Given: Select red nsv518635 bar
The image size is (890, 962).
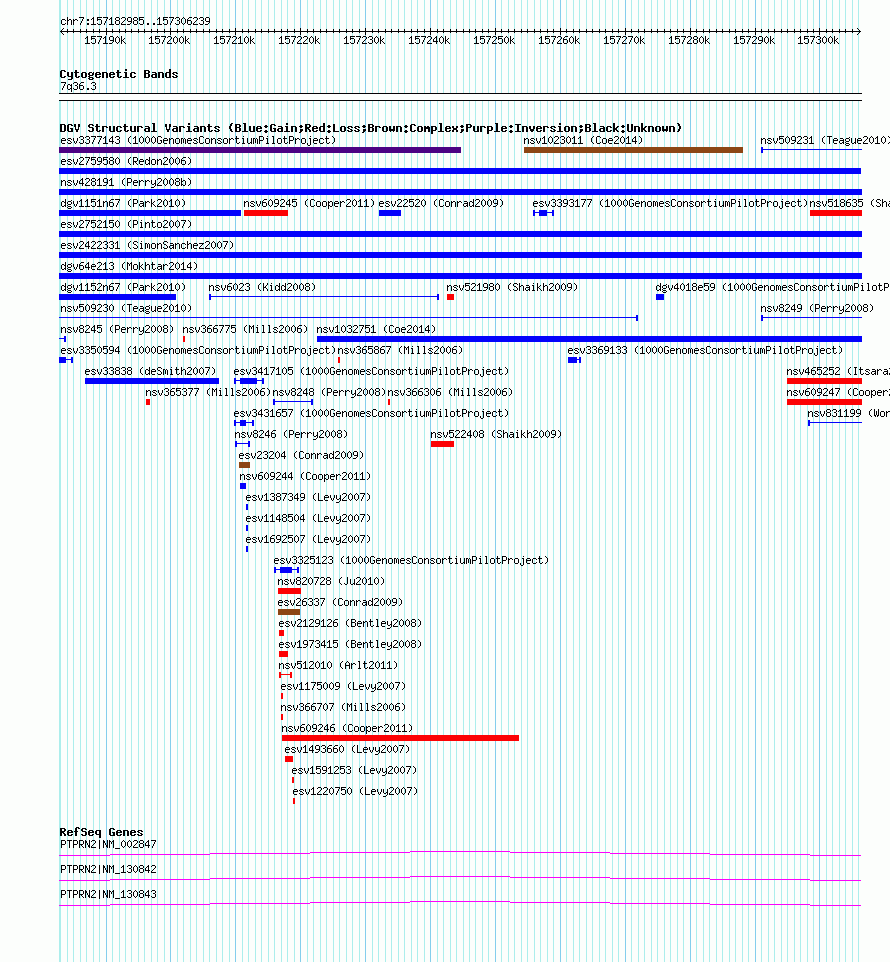Looking at the screenshot, I should [x=835, y=213].
